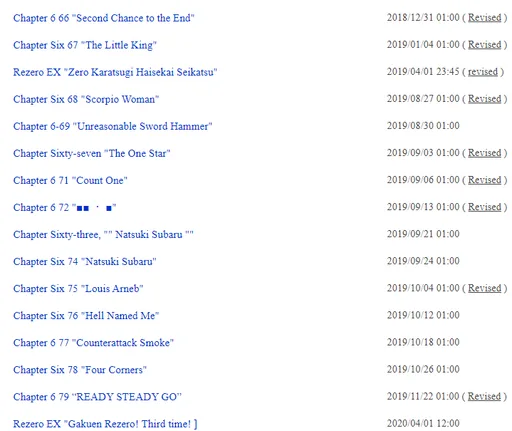Open Chapter Sixty-three Natsuki Subaru link
The height and width of the screenshot is (431, 512).
(103, 234)
